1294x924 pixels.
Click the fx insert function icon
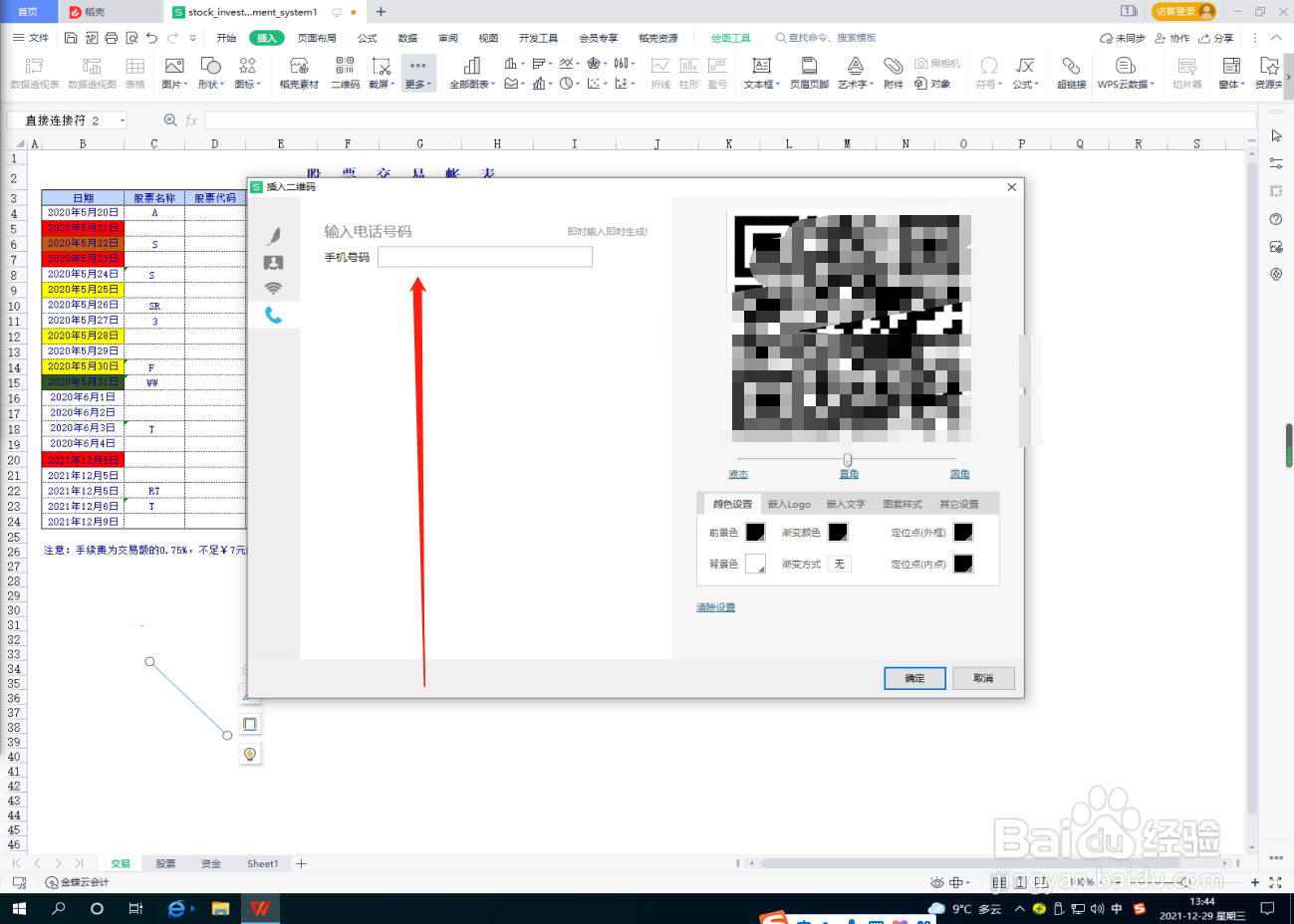click(191, 120)
